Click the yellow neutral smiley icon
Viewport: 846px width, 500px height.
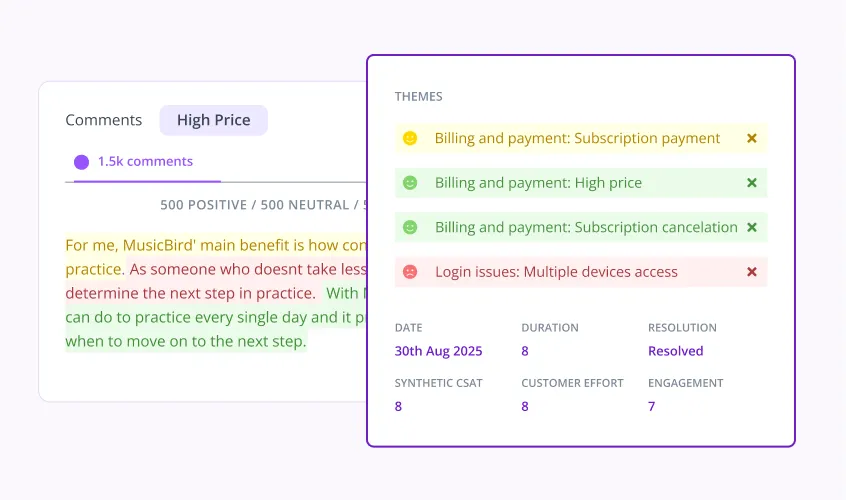pyautogui.click(x=410, y=139)
